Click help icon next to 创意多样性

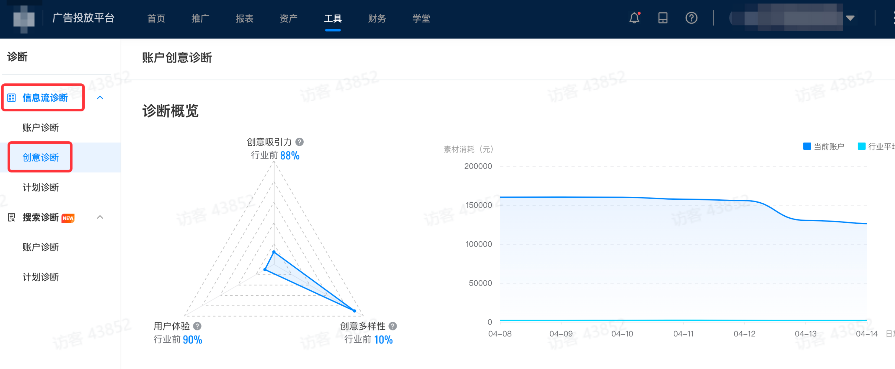392,326
